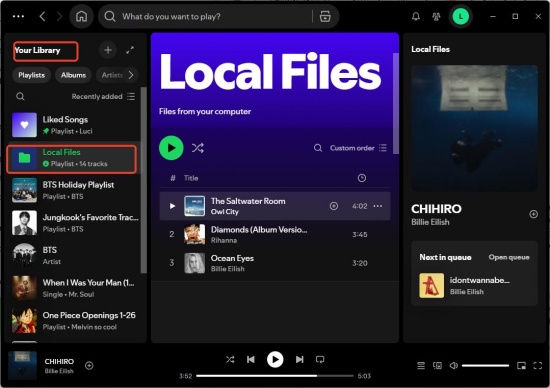Play Local Files with the green button
The height and width of the screenshot is (388, 550).
click(x=171, y=148)
